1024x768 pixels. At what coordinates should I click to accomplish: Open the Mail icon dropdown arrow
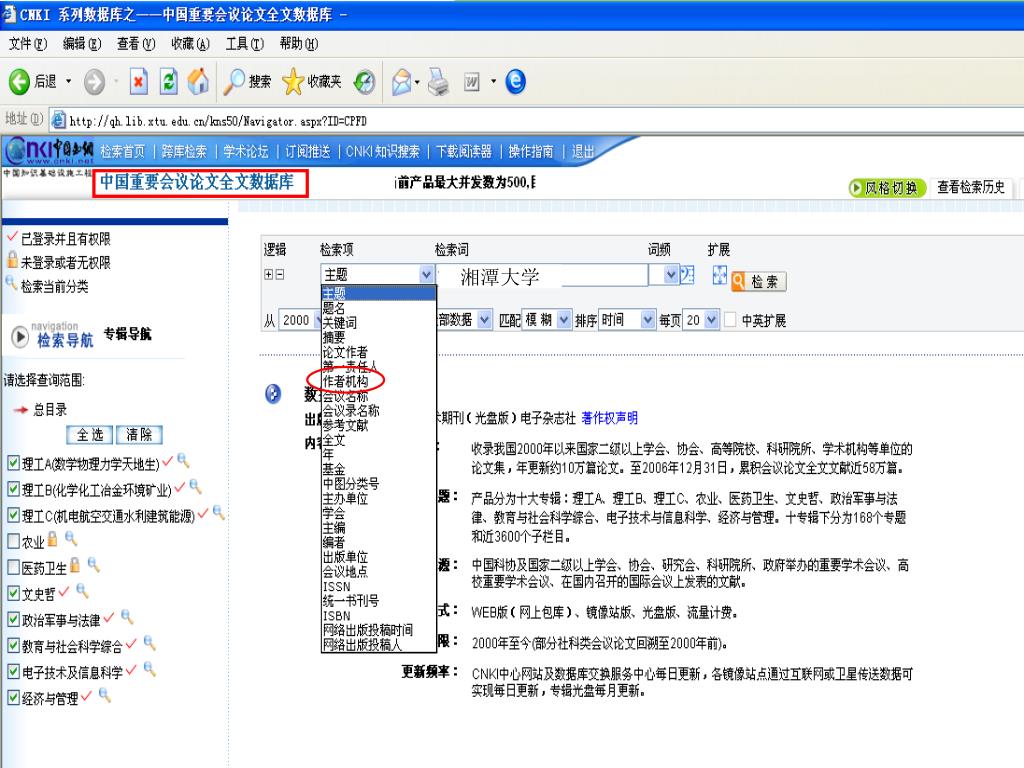tap(417, 82)
